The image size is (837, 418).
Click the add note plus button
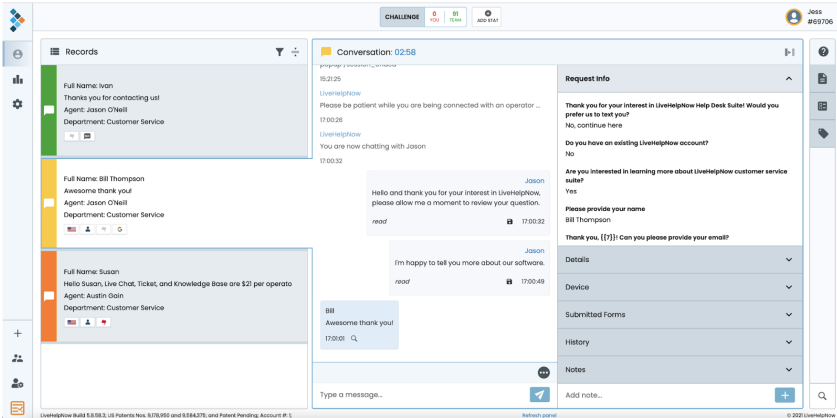click(x=784, y=395)
